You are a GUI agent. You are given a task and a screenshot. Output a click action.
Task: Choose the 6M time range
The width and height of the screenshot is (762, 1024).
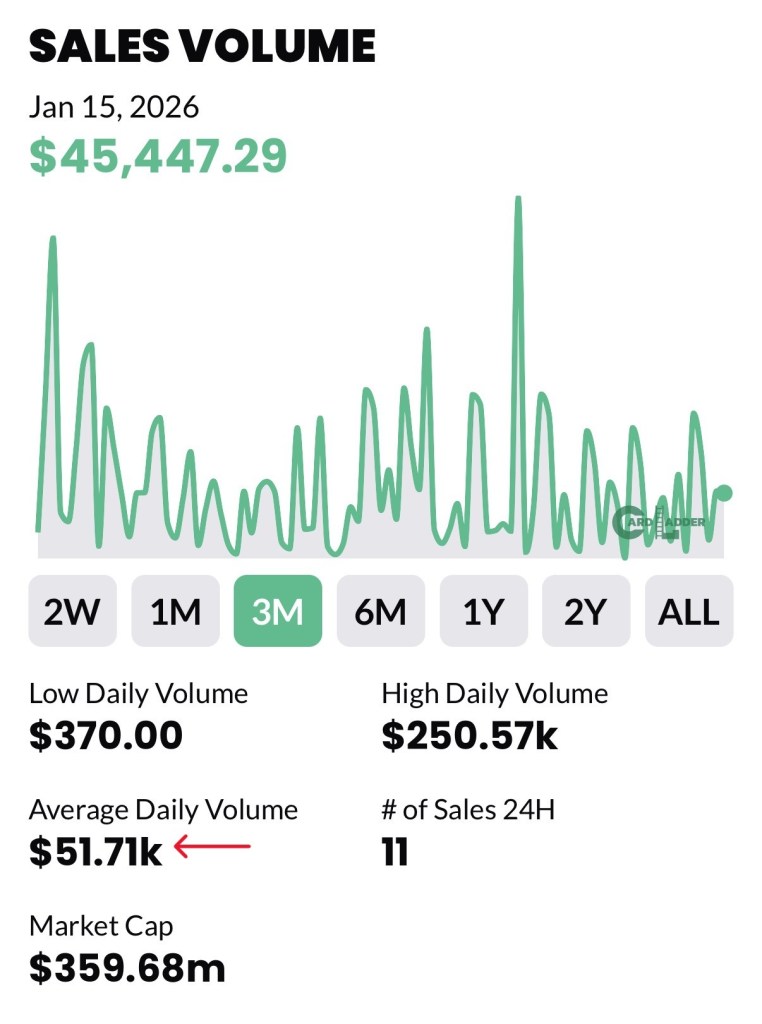[x=381, y=611]
